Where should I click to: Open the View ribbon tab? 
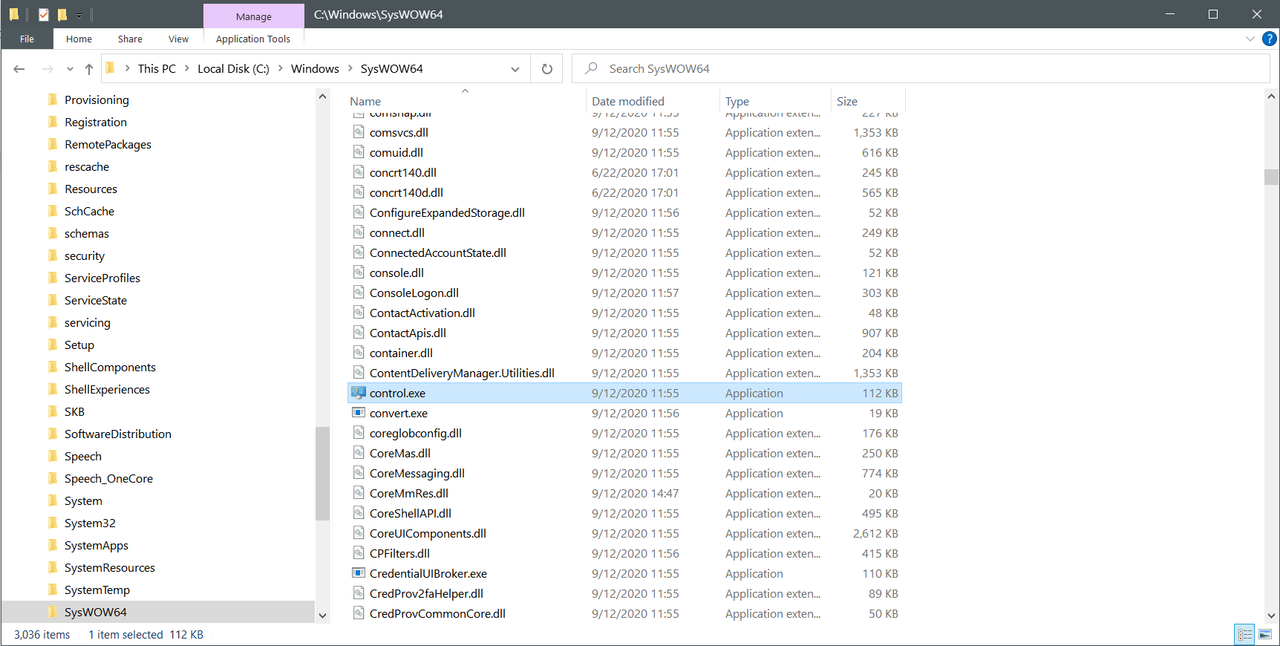(178, 39)
